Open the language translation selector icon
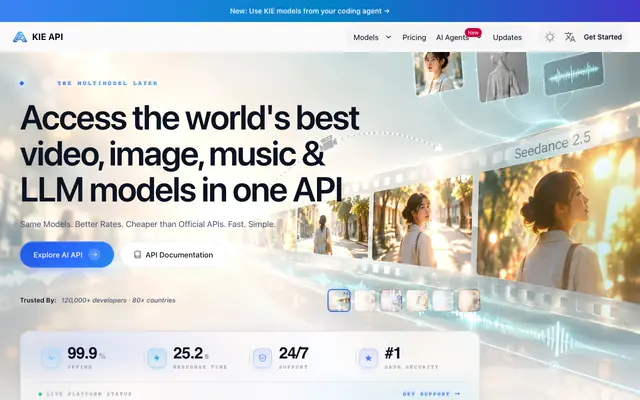The height and width of the screenshot is (400, 640). (570, 37)
